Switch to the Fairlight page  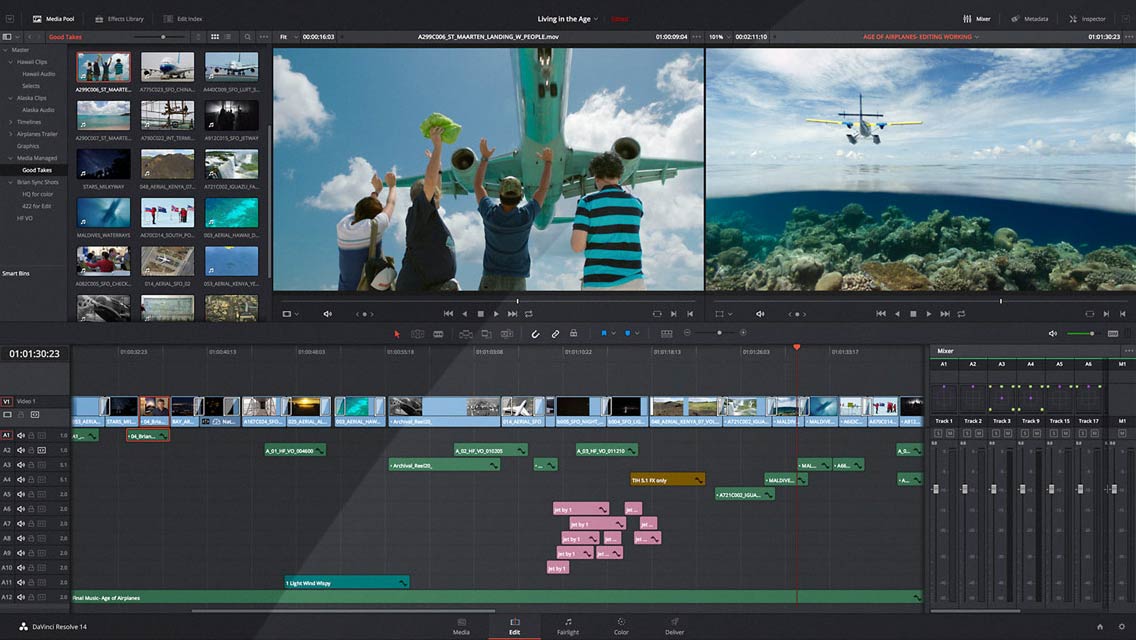(x=568, y=627)
